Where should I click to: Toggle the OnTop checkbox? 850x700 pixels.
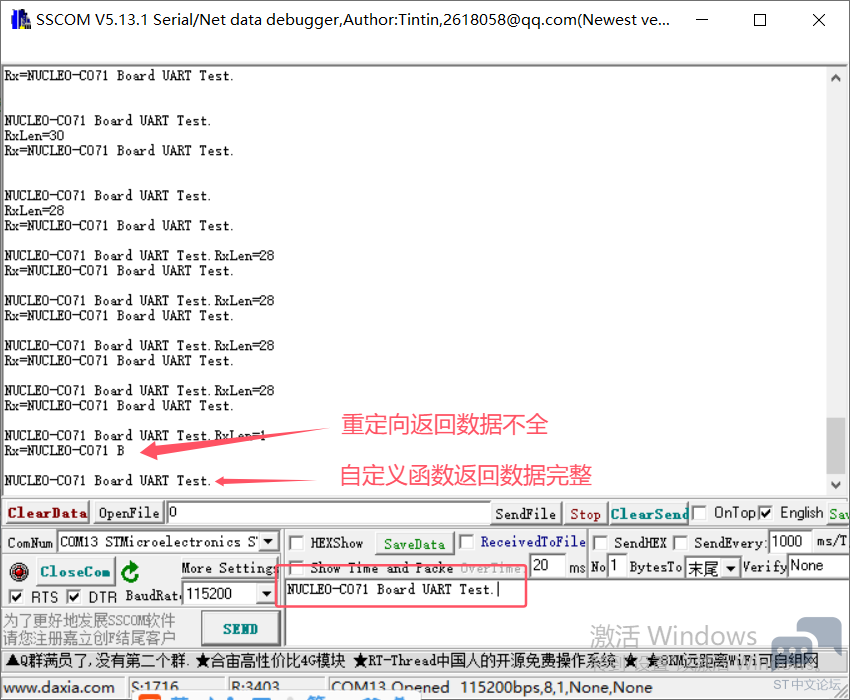click(699, 513)
